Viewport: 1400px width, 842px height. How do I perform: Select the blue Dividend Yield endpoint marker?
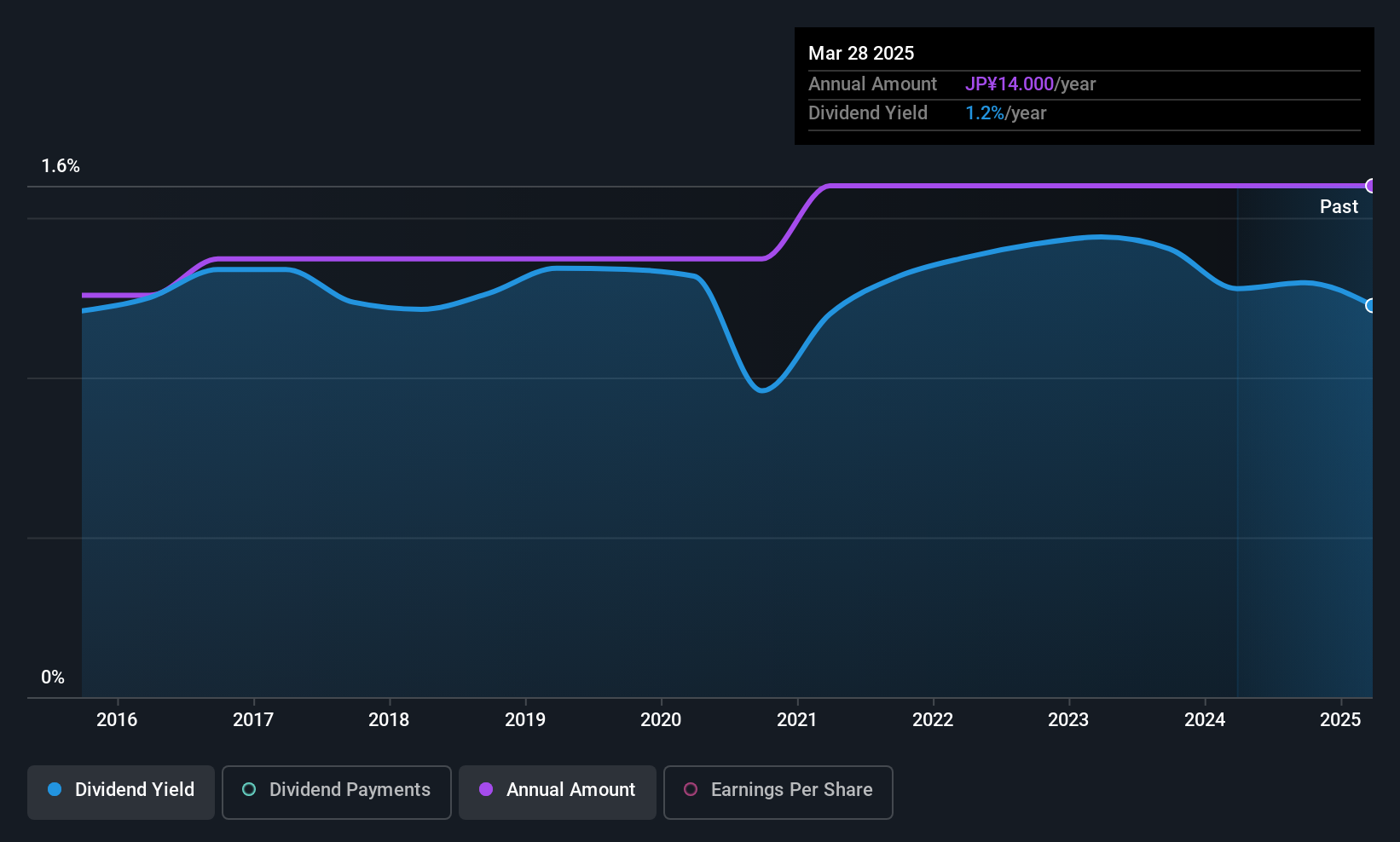1371,305
